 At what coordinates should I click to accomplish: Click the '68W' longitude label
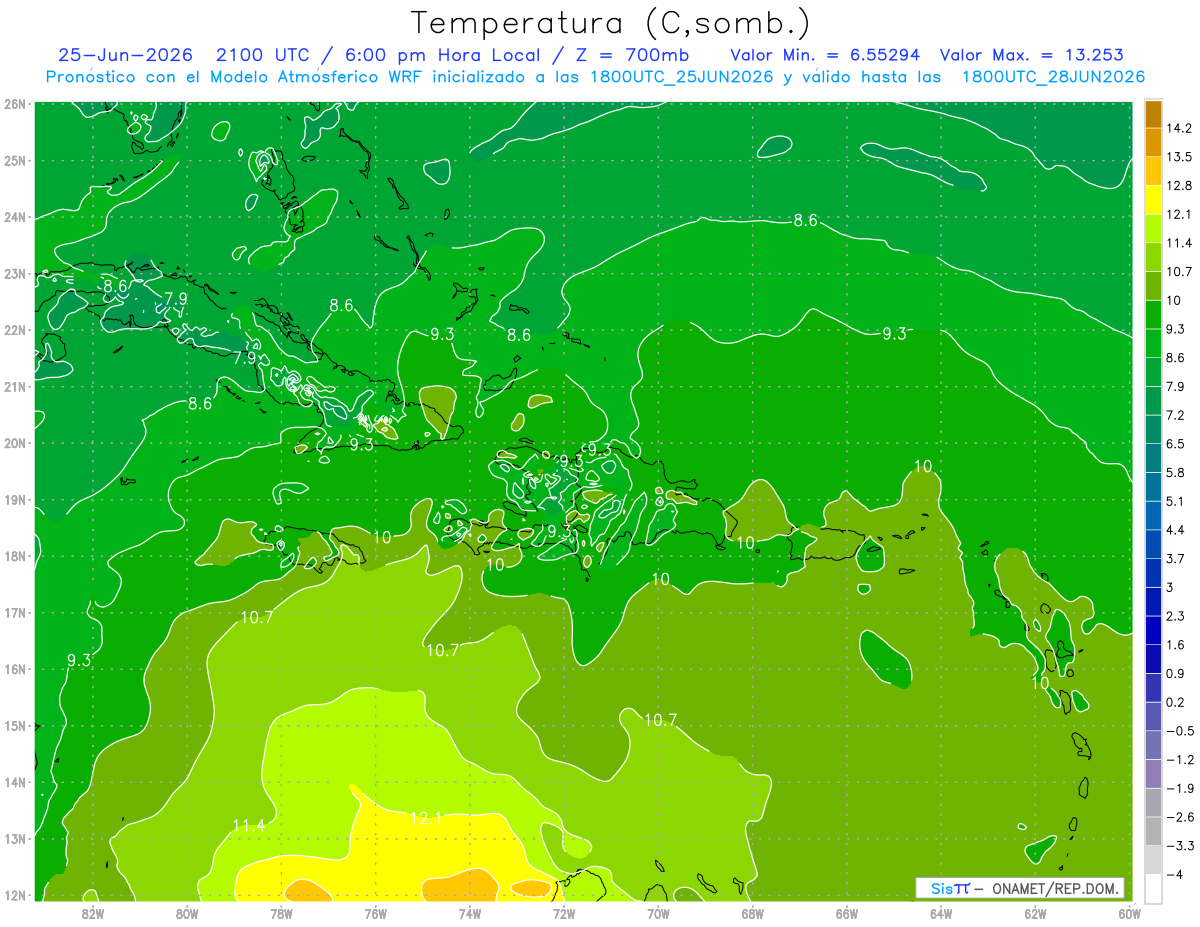tap(752, 913)
